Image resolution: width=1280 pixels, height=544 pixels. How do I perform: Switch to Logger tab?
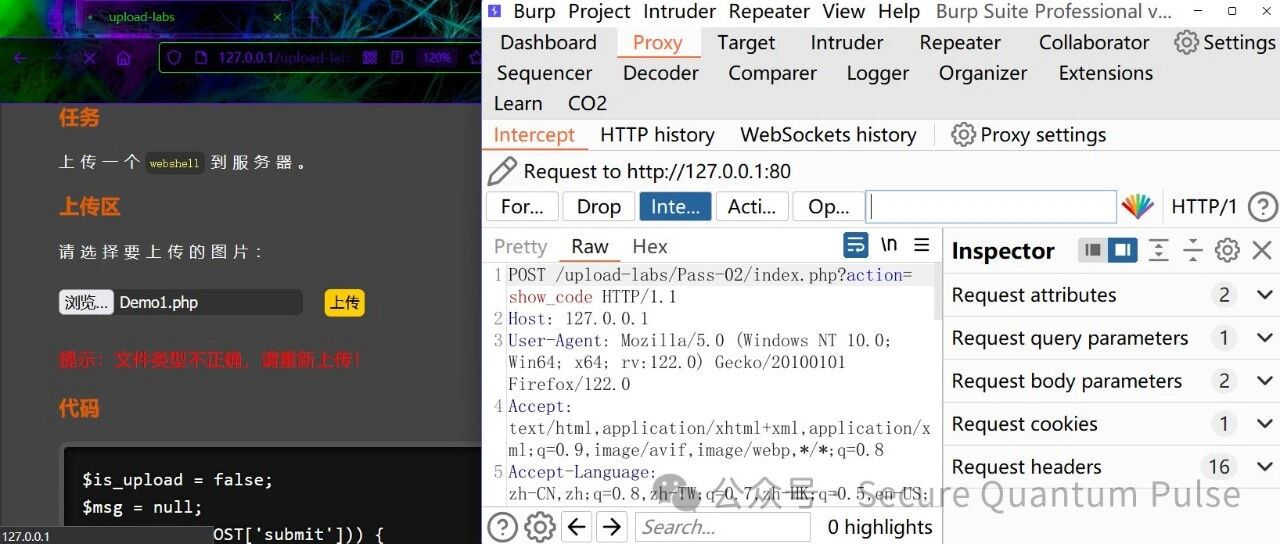877,73
